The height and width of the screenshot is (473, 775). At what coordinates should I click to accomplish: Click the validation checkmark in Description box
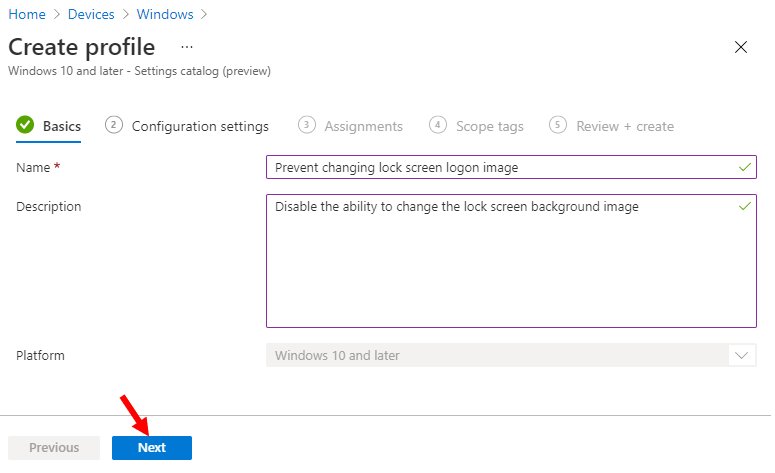click(x=744, y=206)
